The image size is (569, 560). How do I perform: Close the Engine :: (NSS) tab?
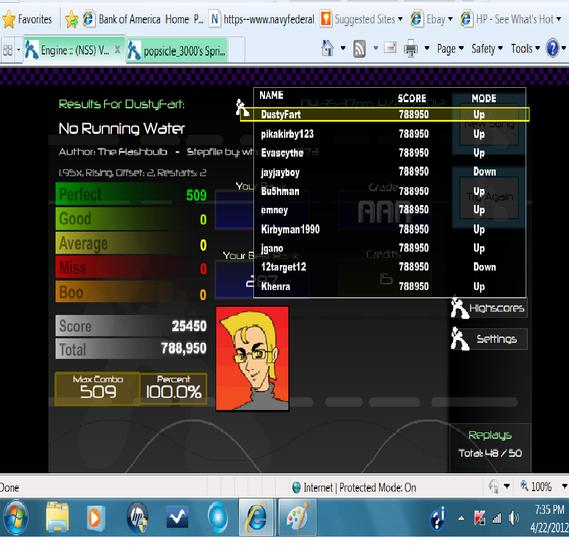point(117,50)
